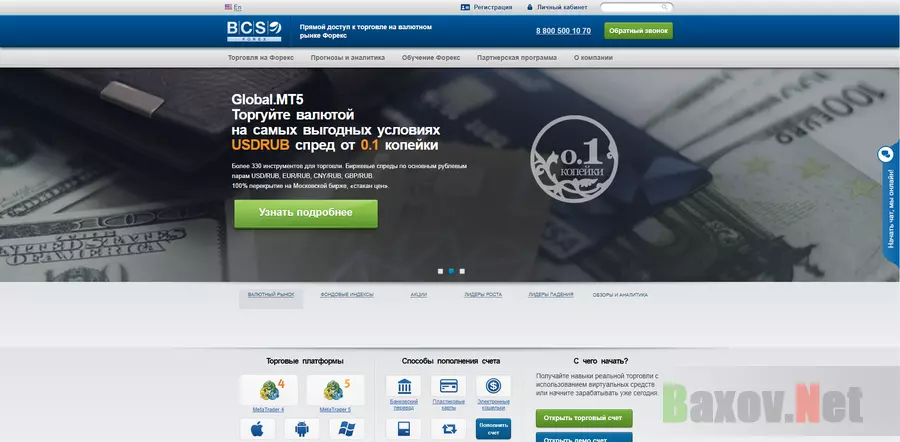The image size is (900, 442).
Task: Click the Пополнить счет button
Action: pos(493,429)
